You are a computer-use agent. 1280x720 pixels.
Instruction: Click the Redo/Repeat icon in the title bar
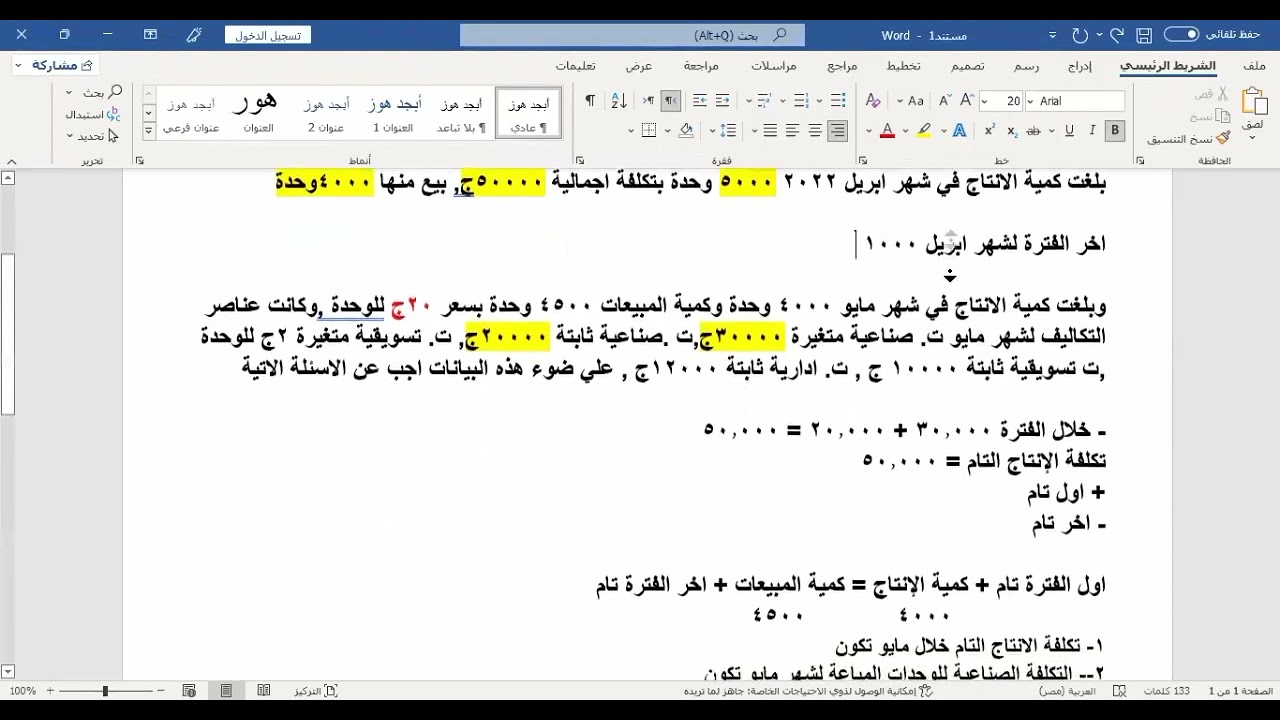click(1080, 35)
